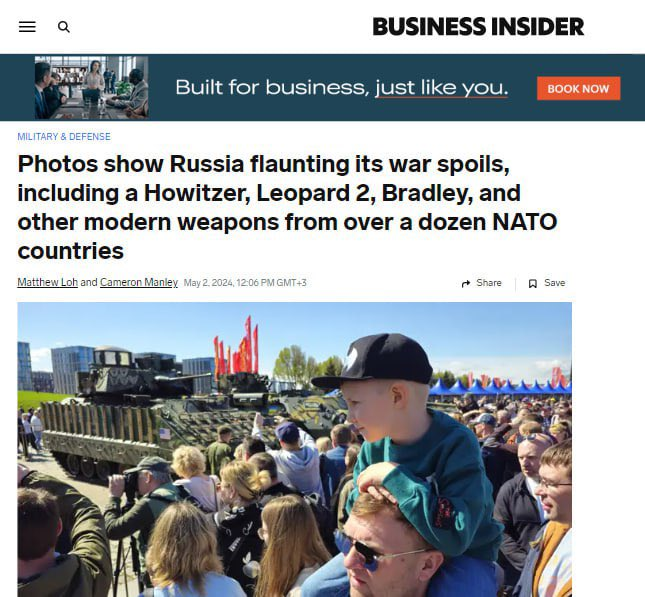Click the bookmark save icon

point(532,283)
